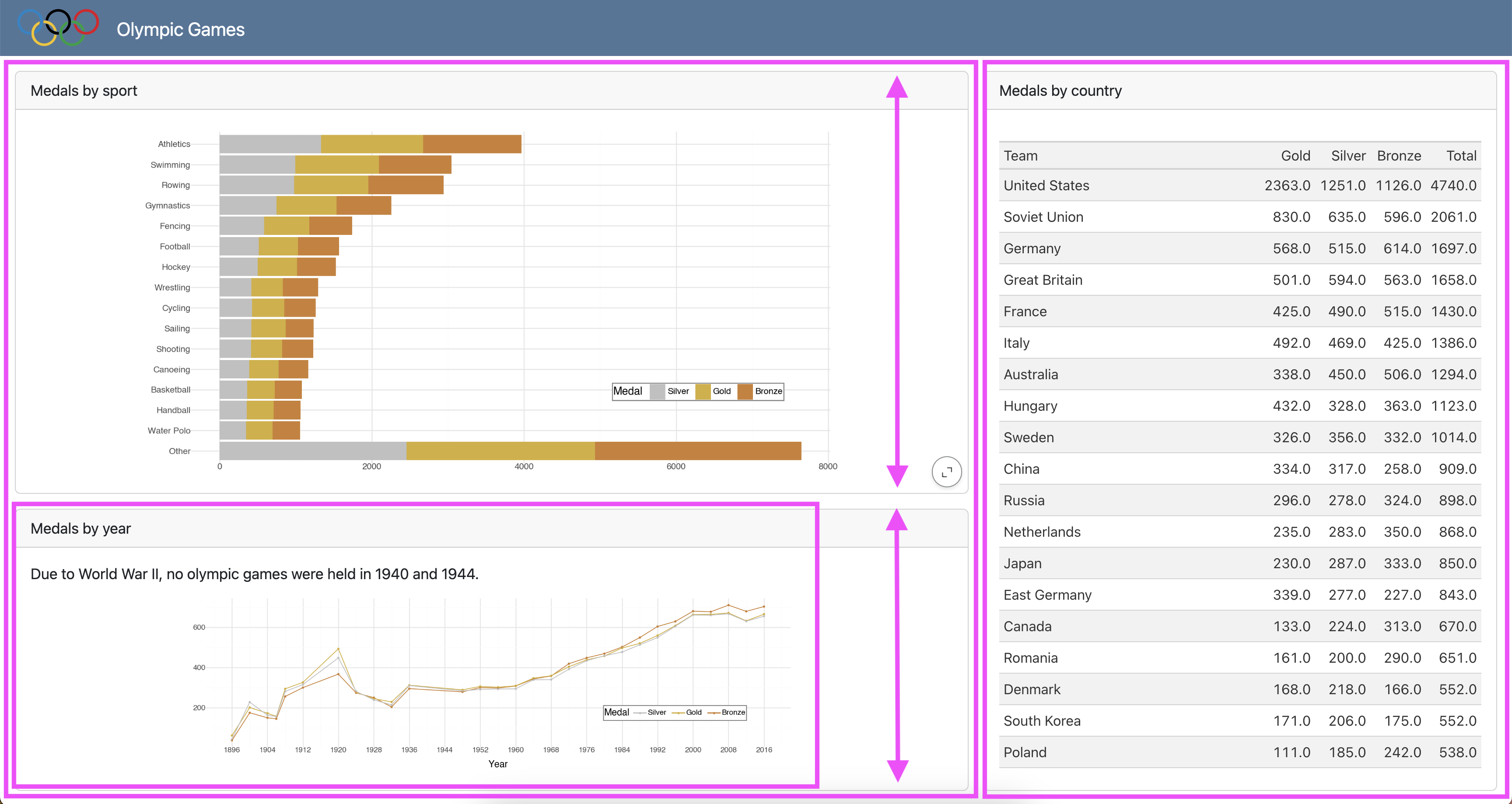Click the Other bar's gold segment

pyautogui.click(x=500, y=451)
